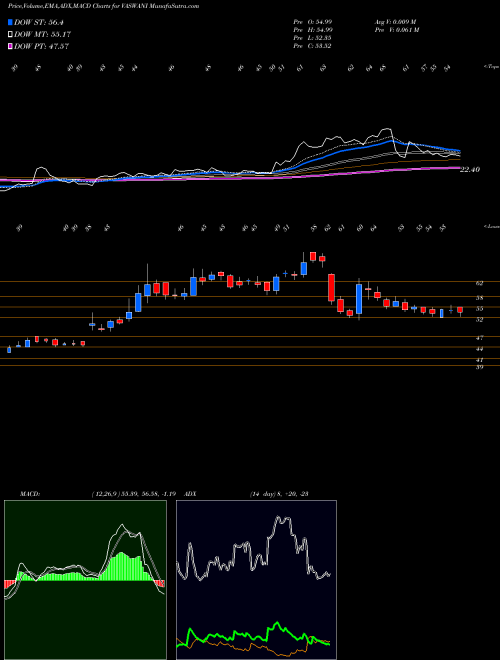This screenshot has height=660, width=500.
Task: Click the ADX (14 day) values text
Action: (279, 494)
